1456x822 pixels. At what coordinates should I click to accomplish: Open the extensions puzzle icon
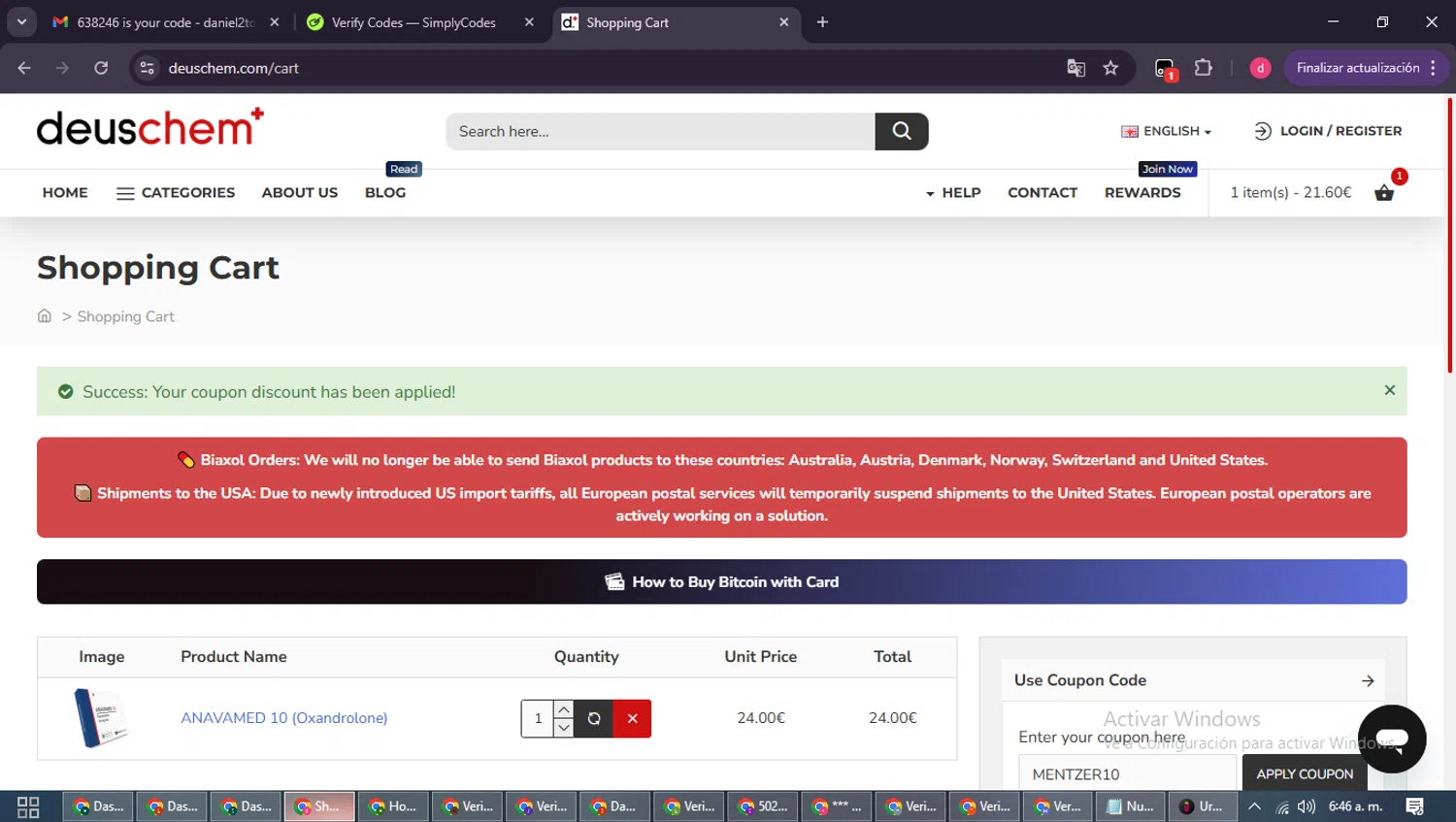coord(1204,68)
